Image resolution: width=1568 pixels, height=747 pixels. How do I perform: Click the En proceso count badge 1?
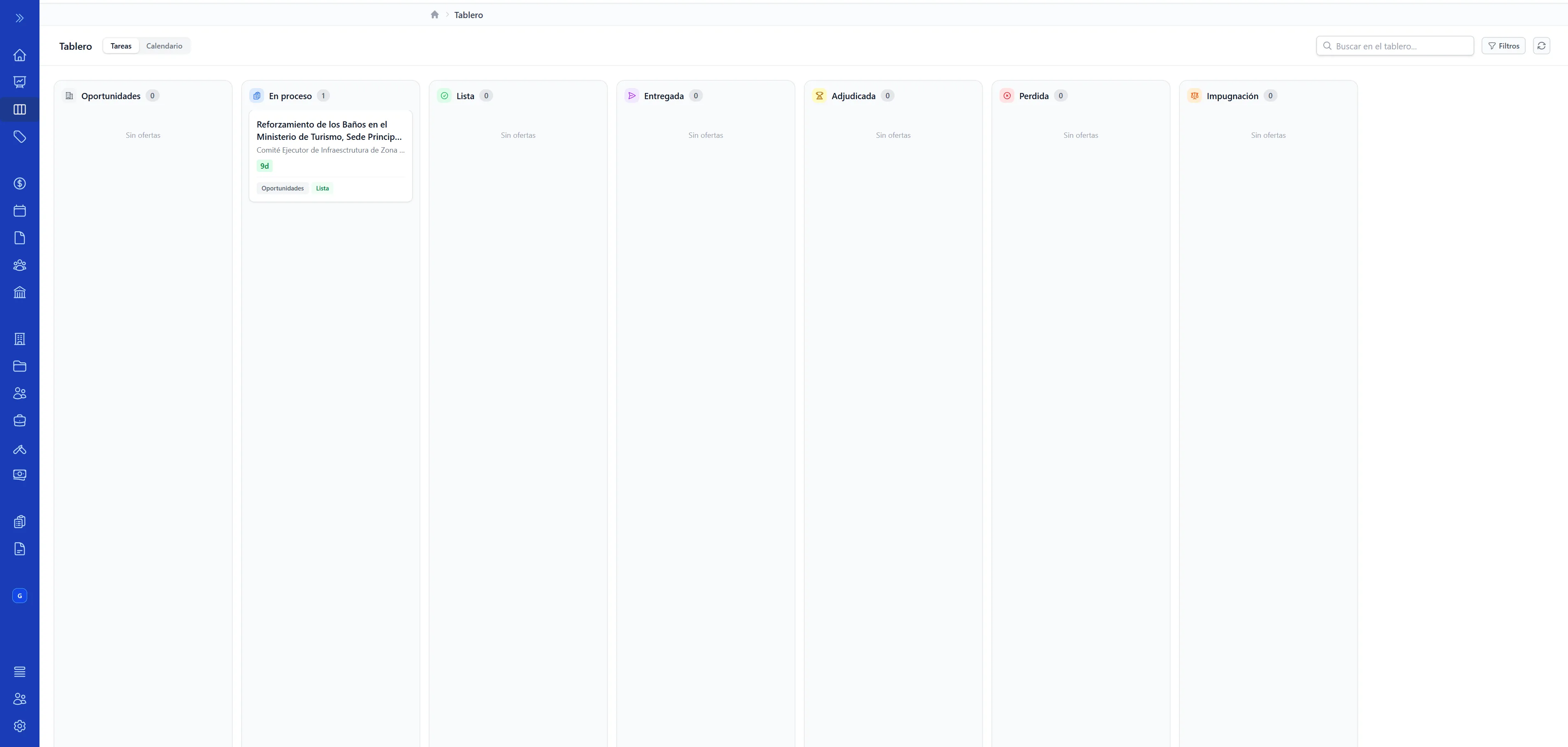coord(323,95)
